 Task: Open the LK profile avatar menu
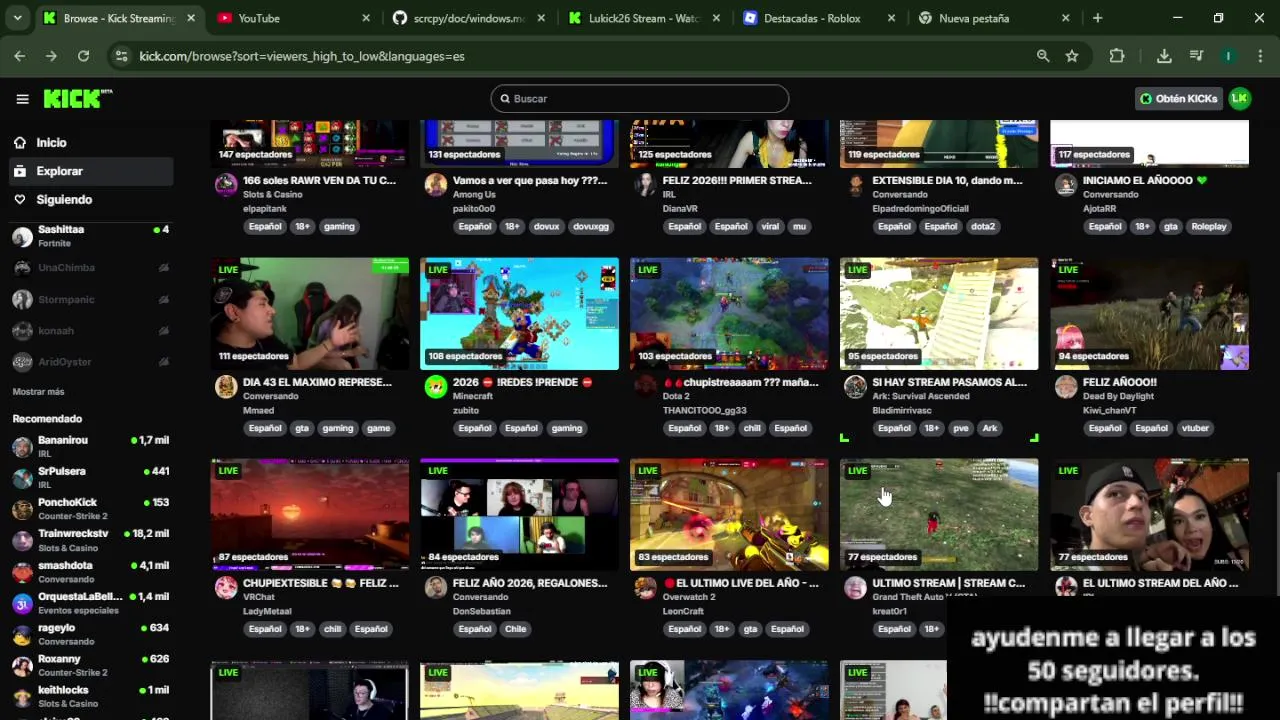click(1240, 98)
